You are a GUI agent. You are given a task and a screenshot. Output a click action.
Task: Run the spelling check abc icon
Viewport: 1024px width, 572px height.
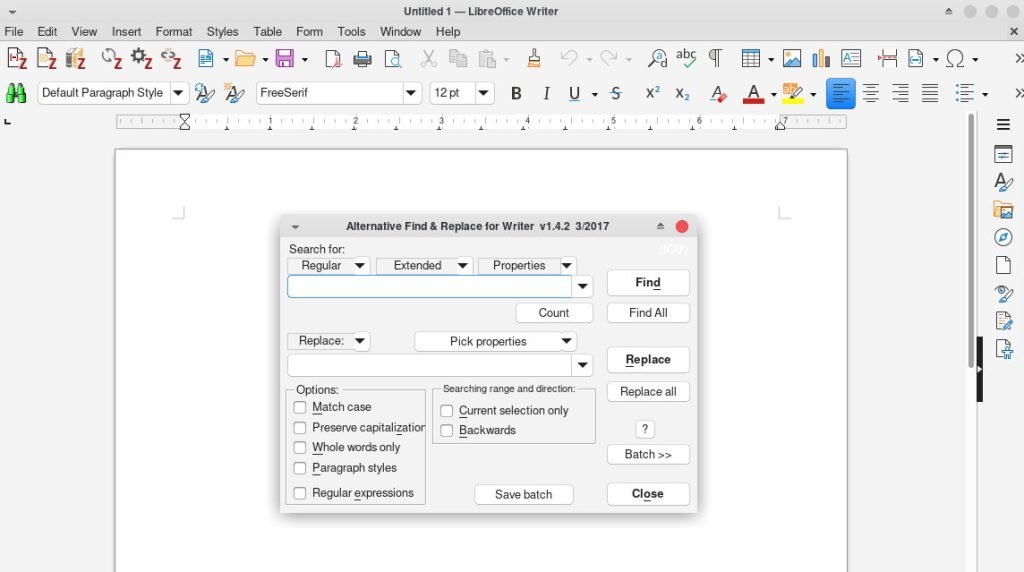point(686,58)
